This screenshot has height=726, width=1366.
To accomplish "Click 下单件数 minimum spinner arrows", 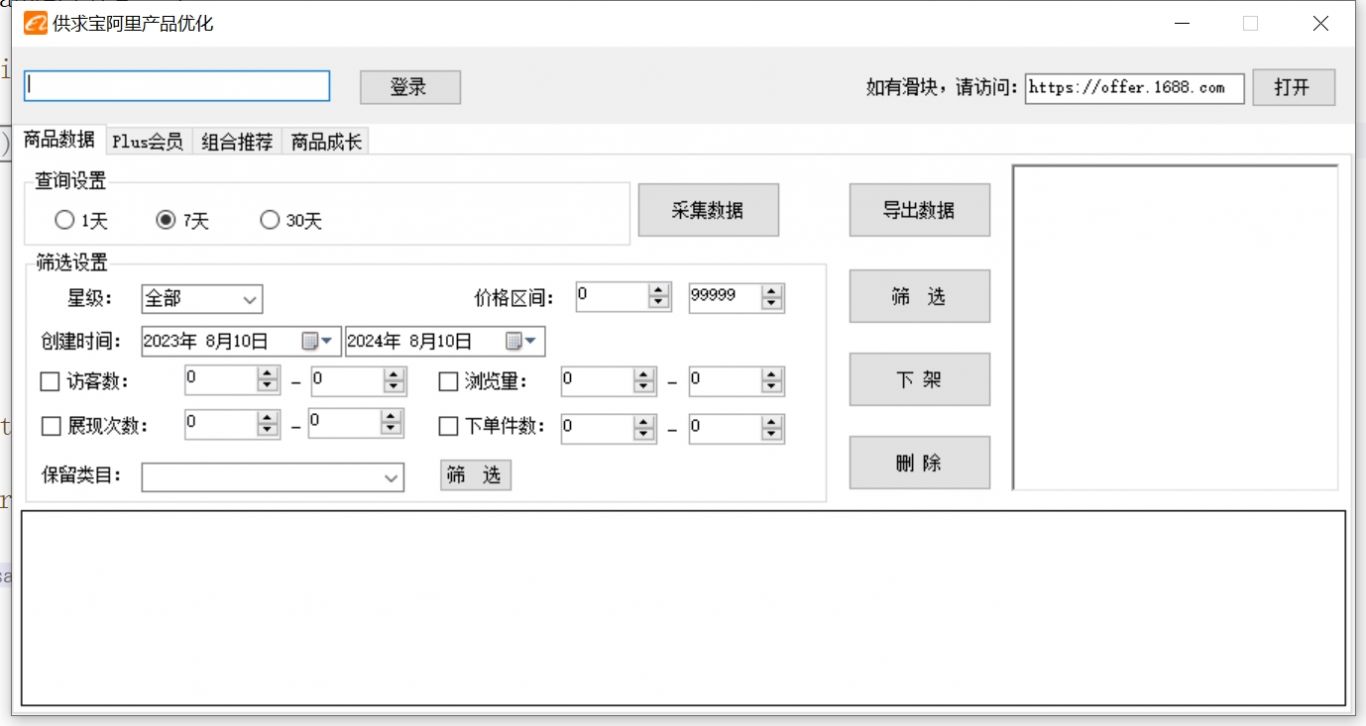I will point(645,429).
